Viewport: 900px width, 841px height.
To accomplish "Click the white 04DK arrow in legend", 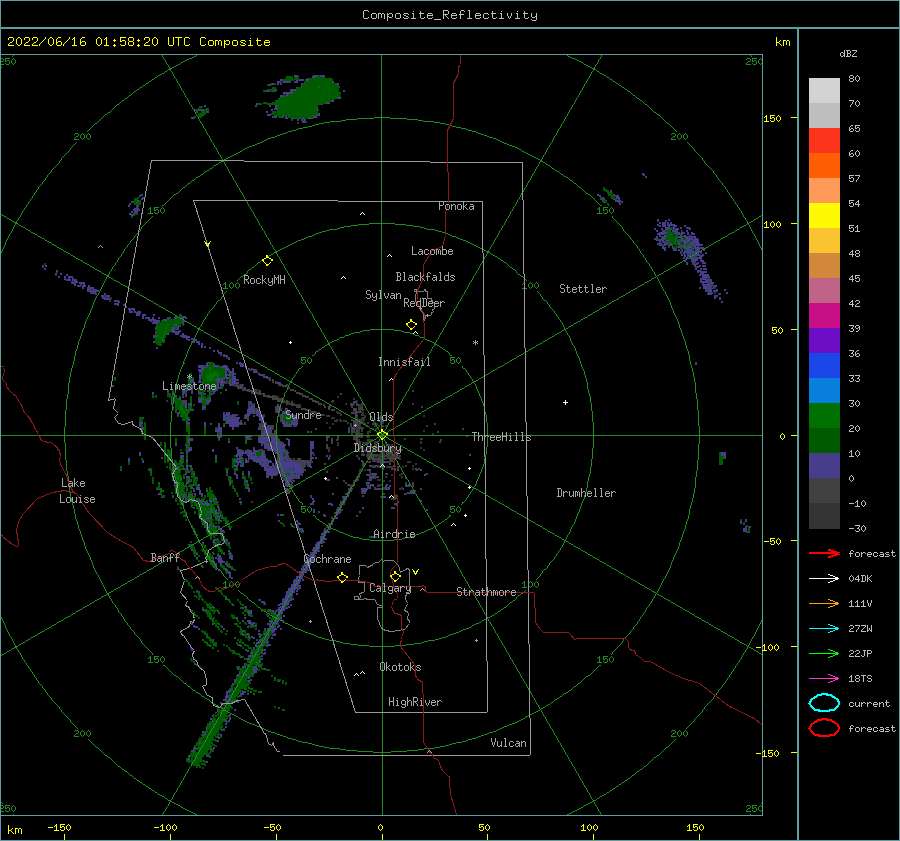I will click(x=824, y=578).
